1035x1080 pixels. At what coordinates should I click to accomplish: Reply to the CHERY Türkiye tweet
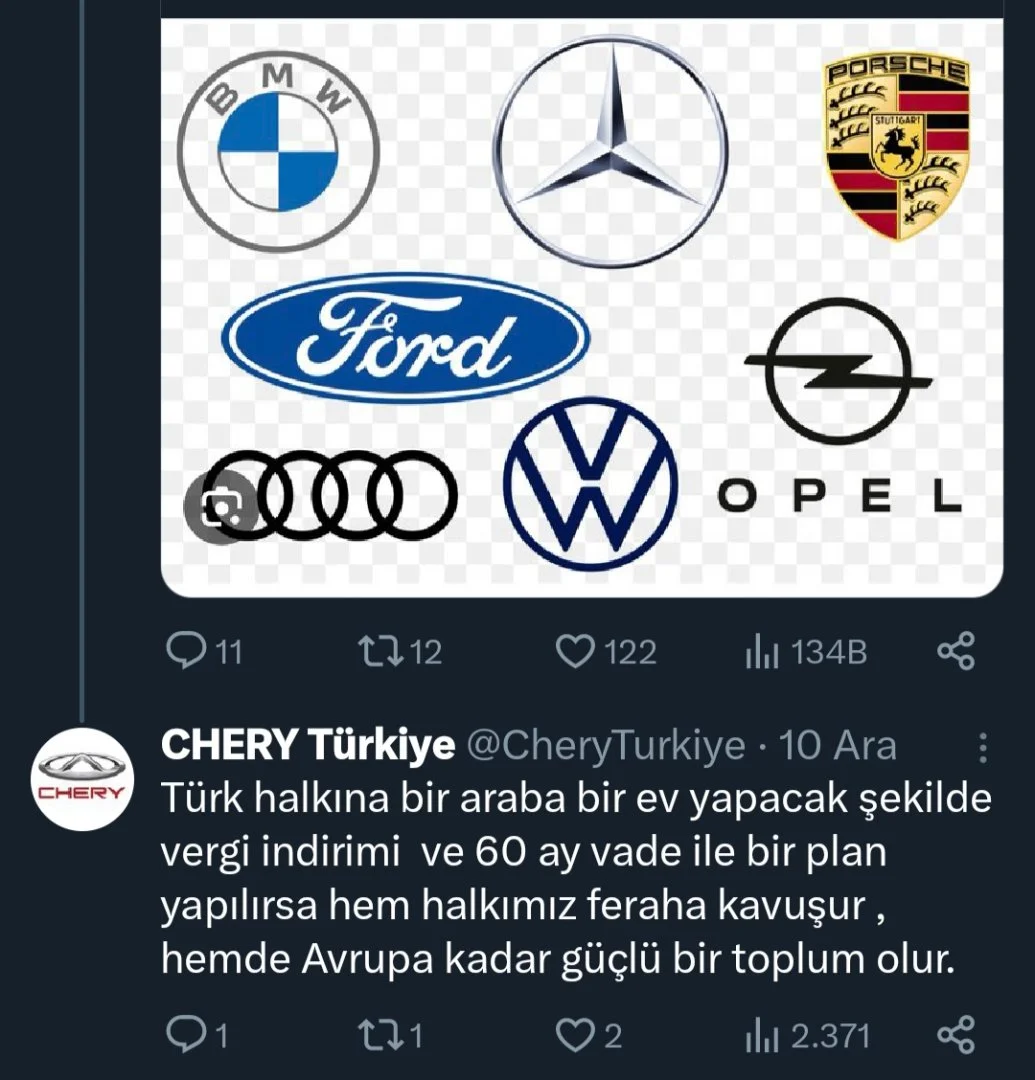[197, 1035]
